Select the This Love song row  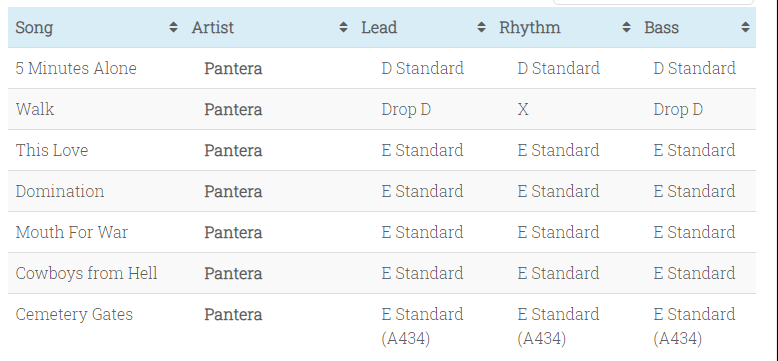pos(382,150)
